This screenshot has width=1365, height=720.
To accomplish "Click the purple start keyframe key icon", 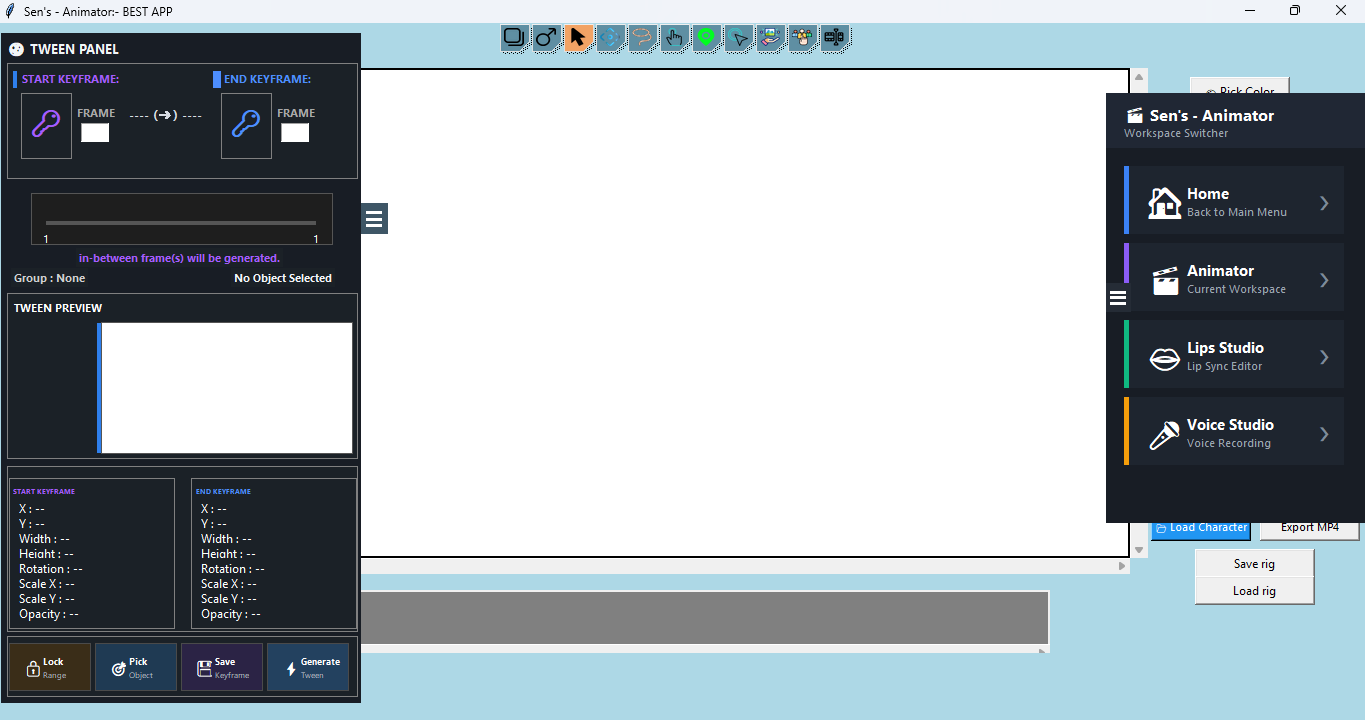I will pyautogui.click(x=46, y=125).
